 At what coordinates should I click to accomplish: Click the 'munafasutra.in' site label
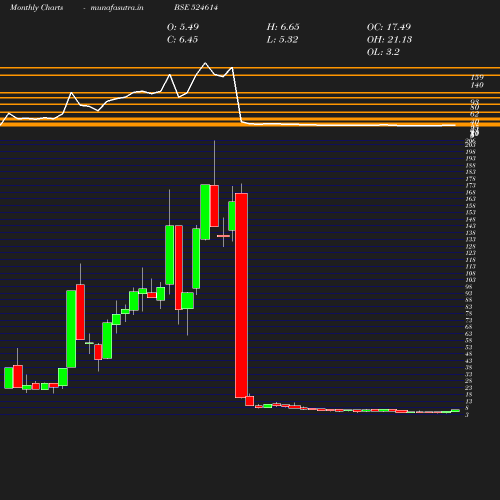117,7
